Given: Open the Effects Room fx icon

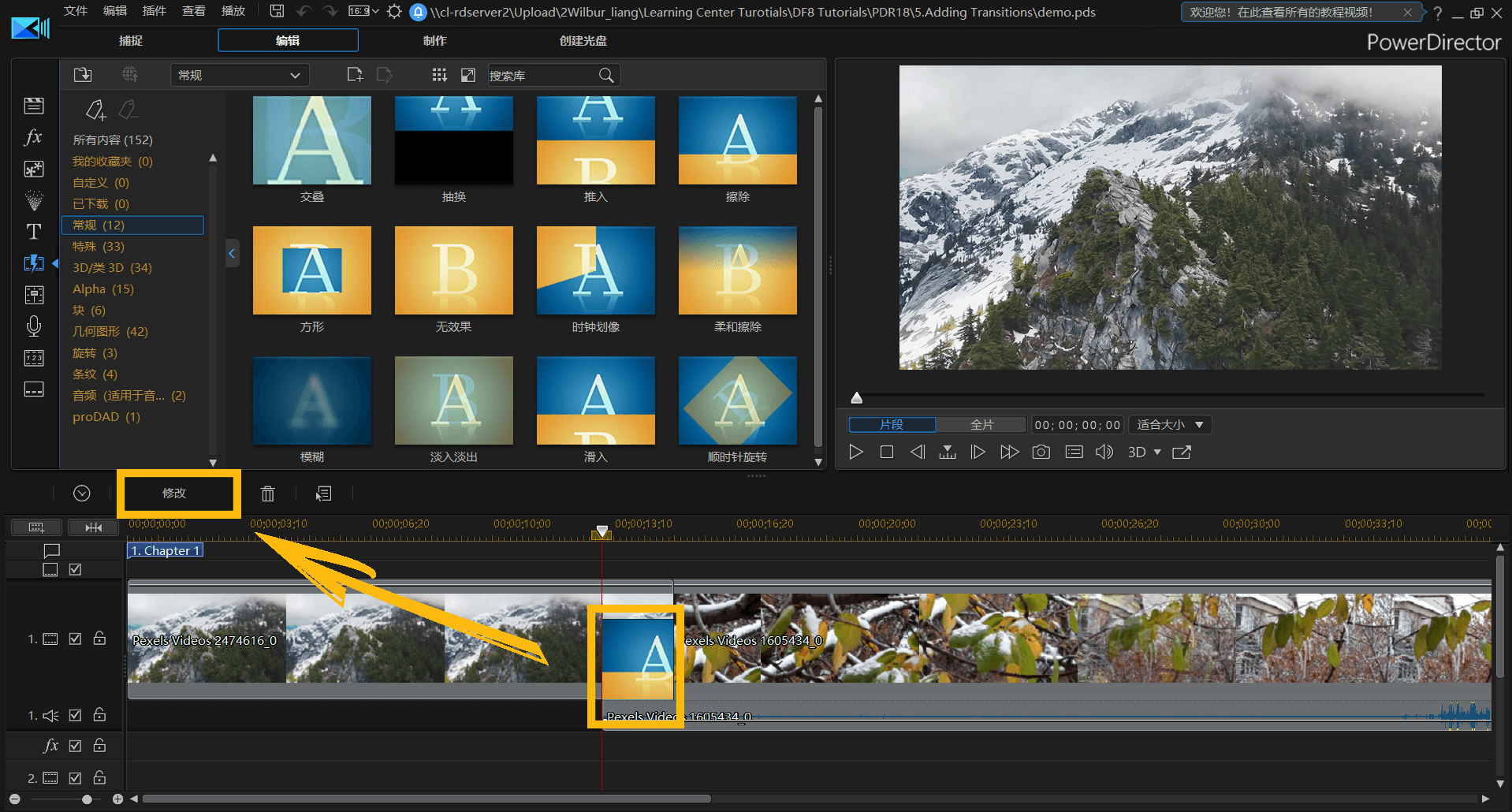Looking at the screenshot, I should (33, 137).
